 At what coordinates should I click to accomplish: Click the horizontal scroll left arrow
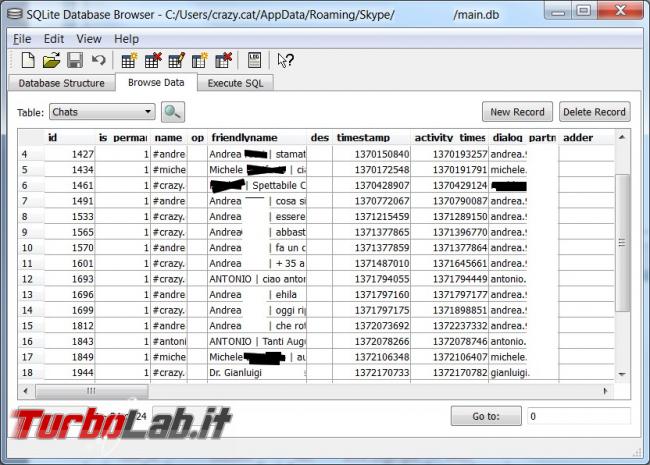26,391
